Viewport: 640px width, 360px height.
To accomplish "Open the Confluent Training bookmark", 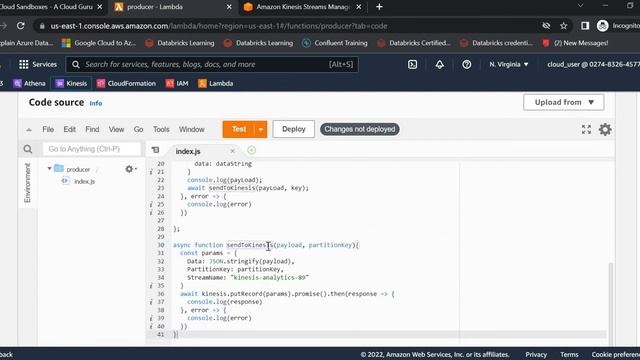I will click(x=335, y=43).
